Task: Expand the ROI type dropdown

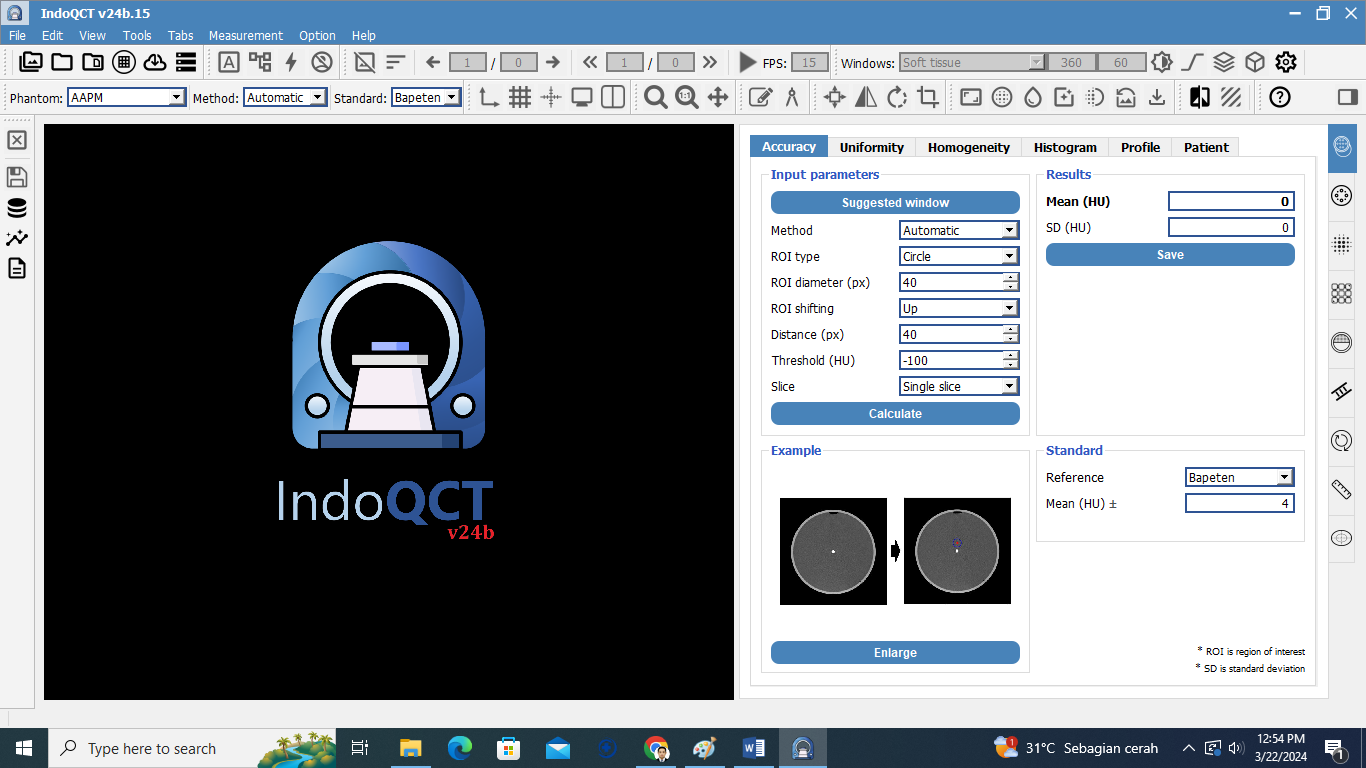Action: coord(959,256)
